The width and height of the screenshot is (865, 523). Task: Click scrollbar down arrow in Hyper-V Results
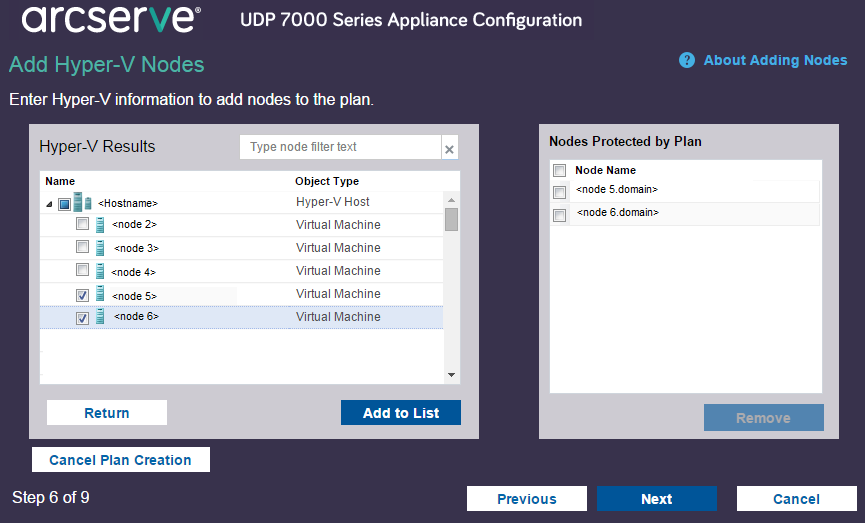tap(451, 375)
